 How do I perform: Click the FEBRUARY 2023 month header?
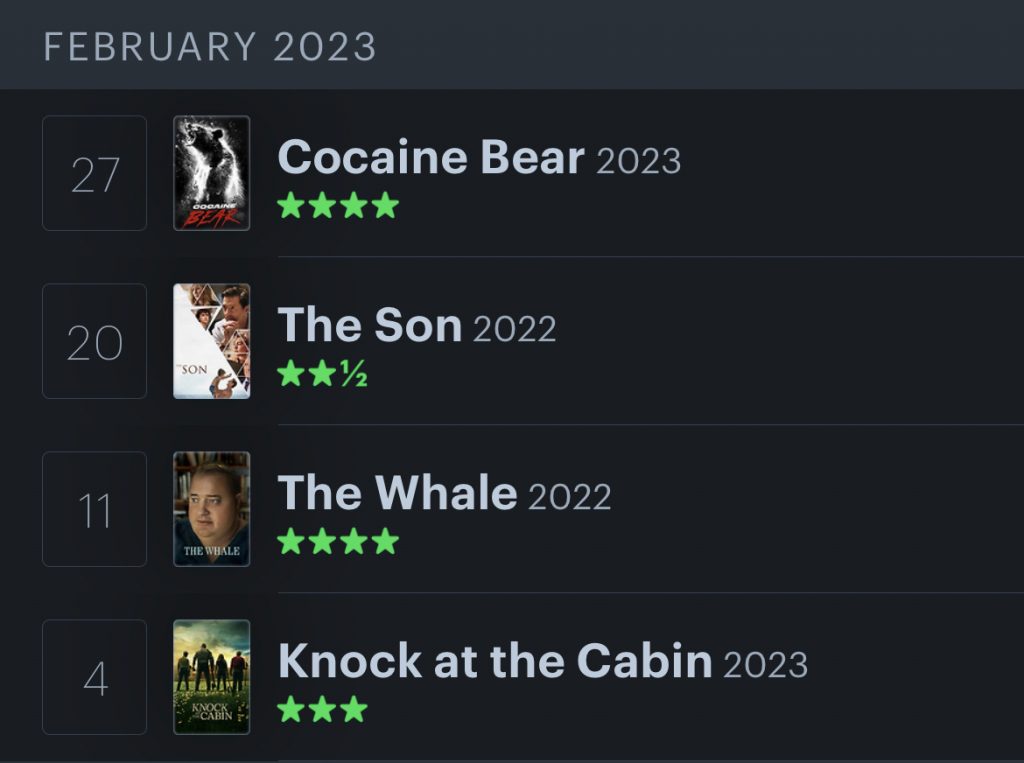click(210, 47)
